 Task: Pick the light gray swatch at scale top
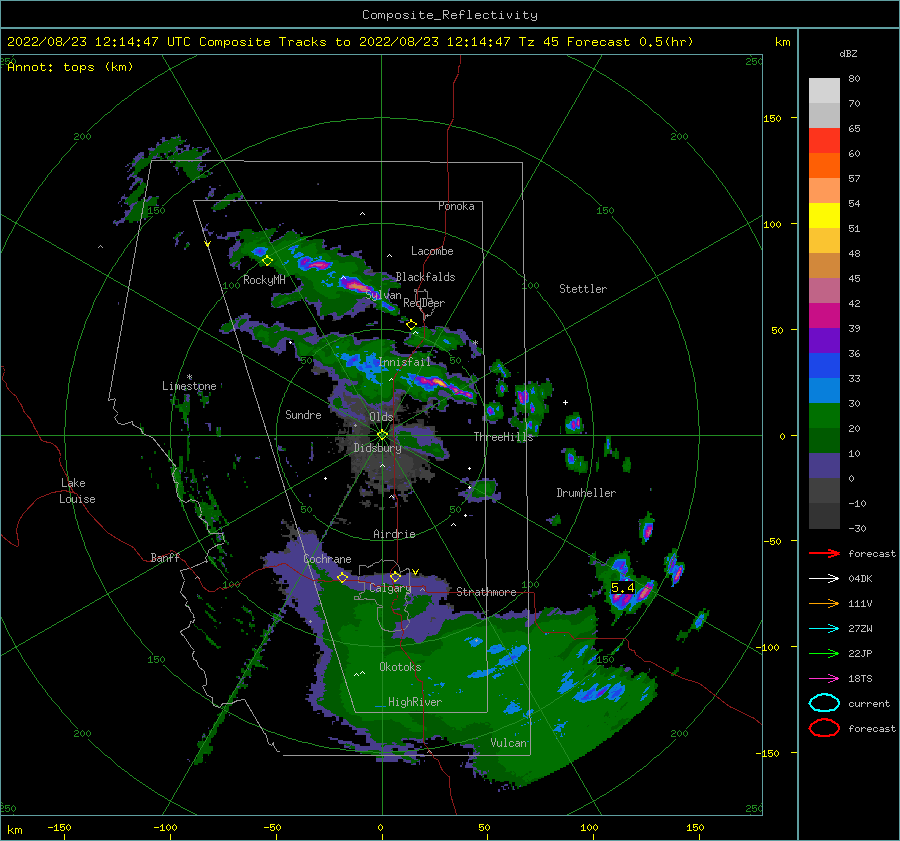coord(824,91)
